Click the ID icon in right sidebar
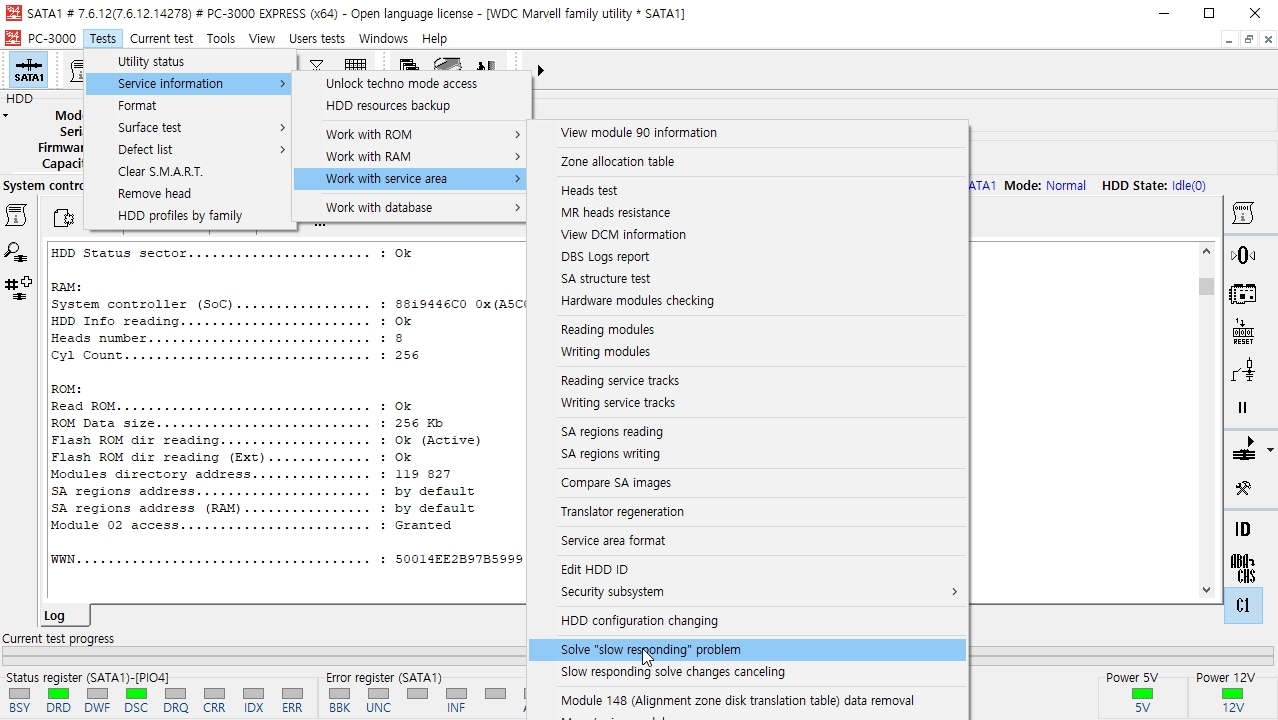 (1243, 529)
